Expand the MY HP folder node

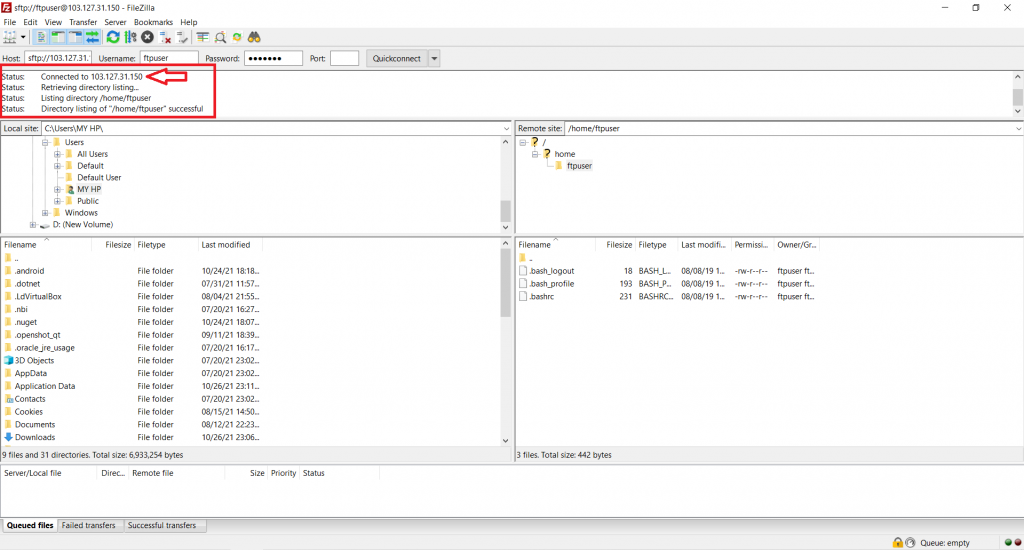(57, 189)
